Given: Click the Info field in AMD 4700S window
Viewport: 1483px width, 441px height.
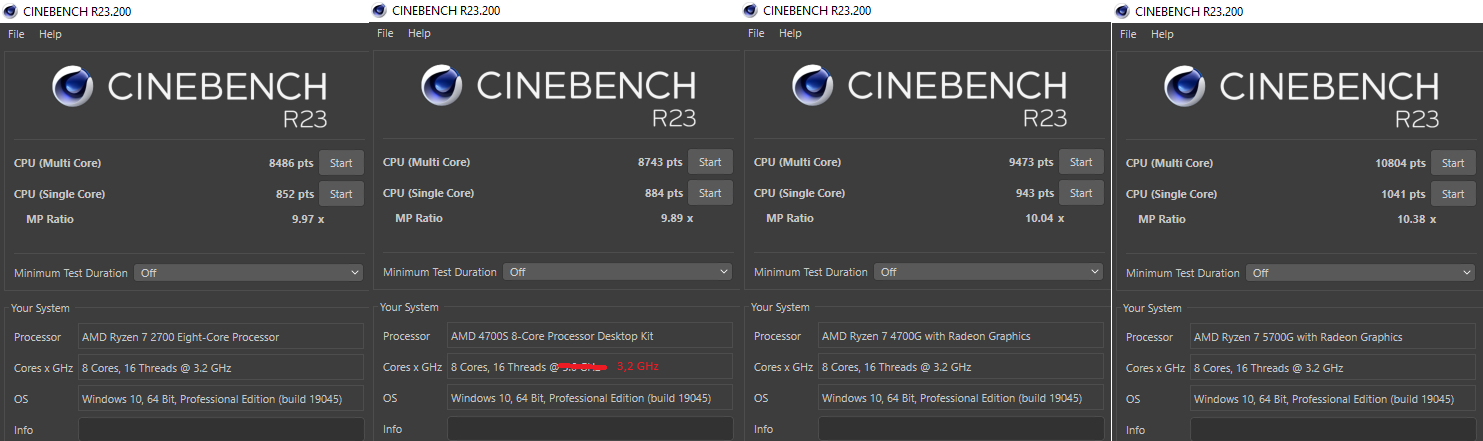Looking at the screenshot, I should pyautogui.click(x=590, y=429).
